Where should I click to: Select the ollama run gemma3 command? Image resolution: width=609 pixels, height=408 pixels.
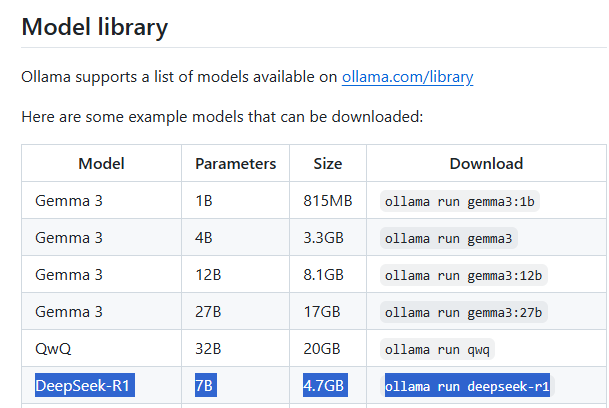[449, 238]
